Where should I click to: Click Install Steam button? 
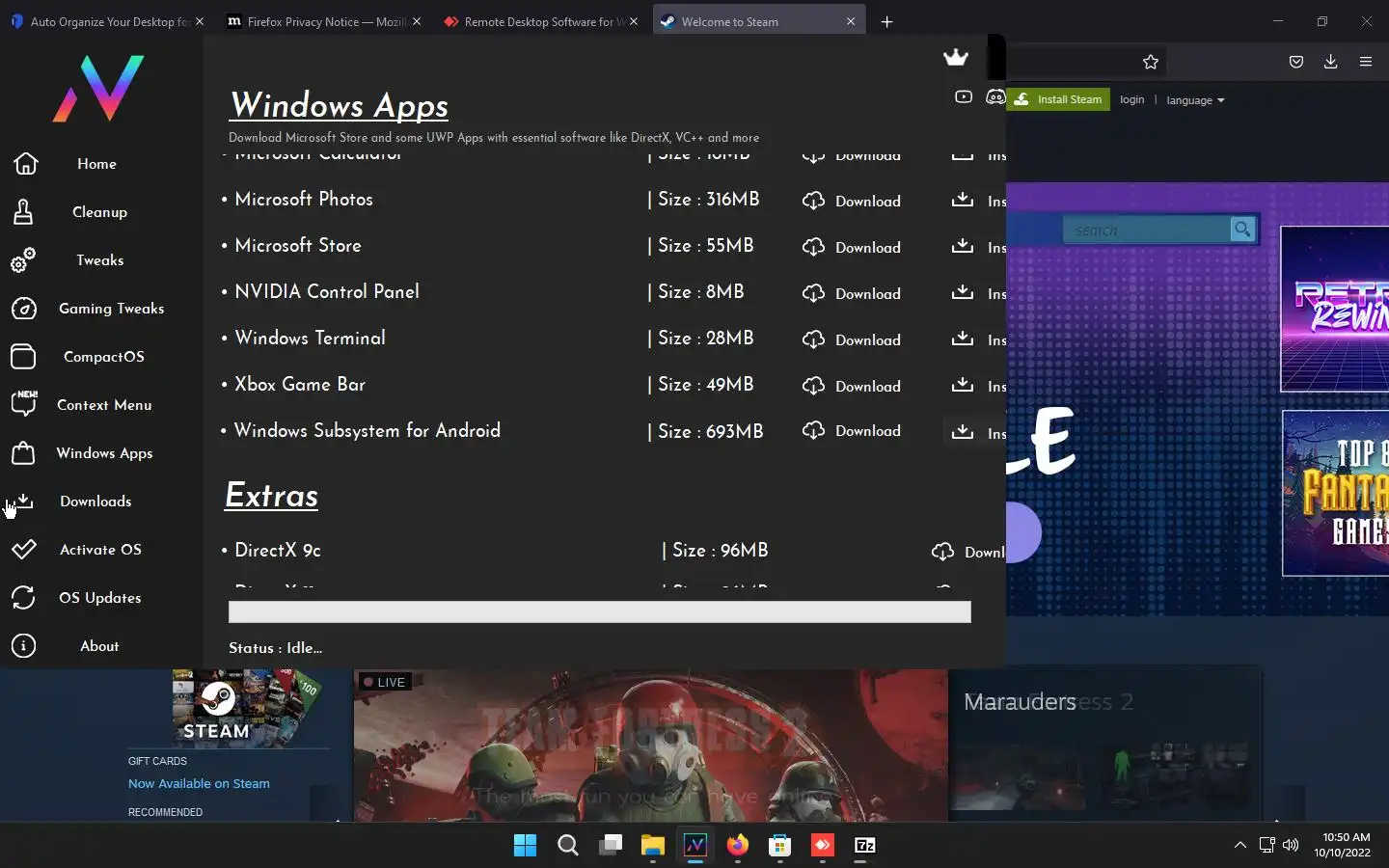click(1058, 99)
